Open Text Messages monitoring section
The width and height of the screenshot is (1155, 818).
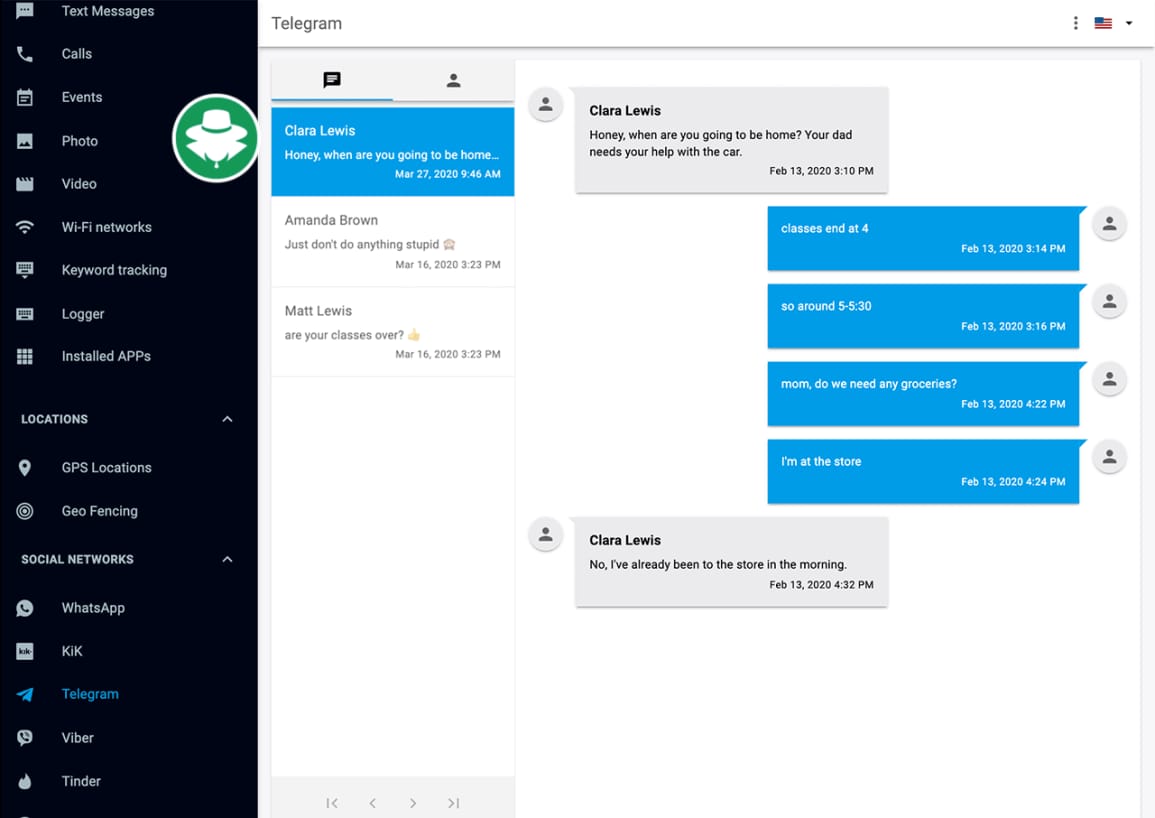pos(107,11)
